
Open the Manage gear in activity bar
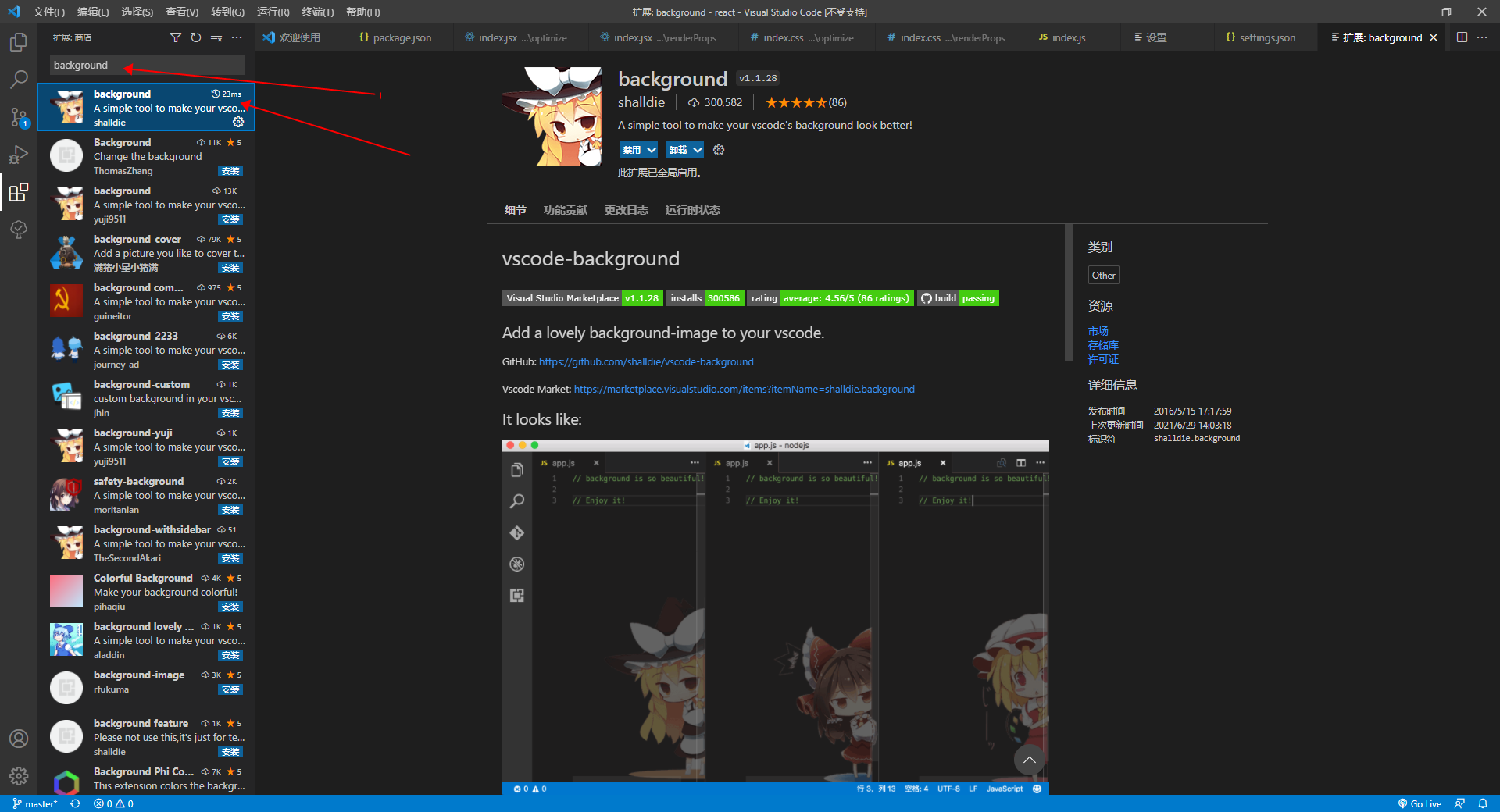point(19,776)
